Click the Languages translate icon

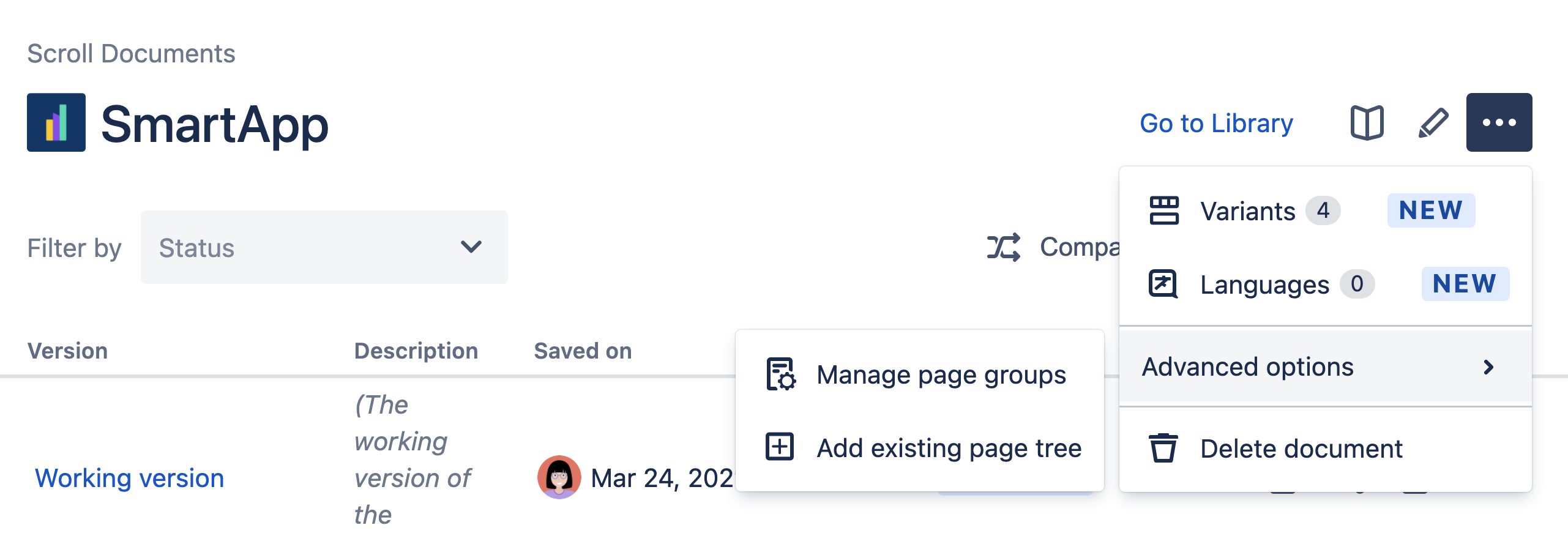[1163, 284]
